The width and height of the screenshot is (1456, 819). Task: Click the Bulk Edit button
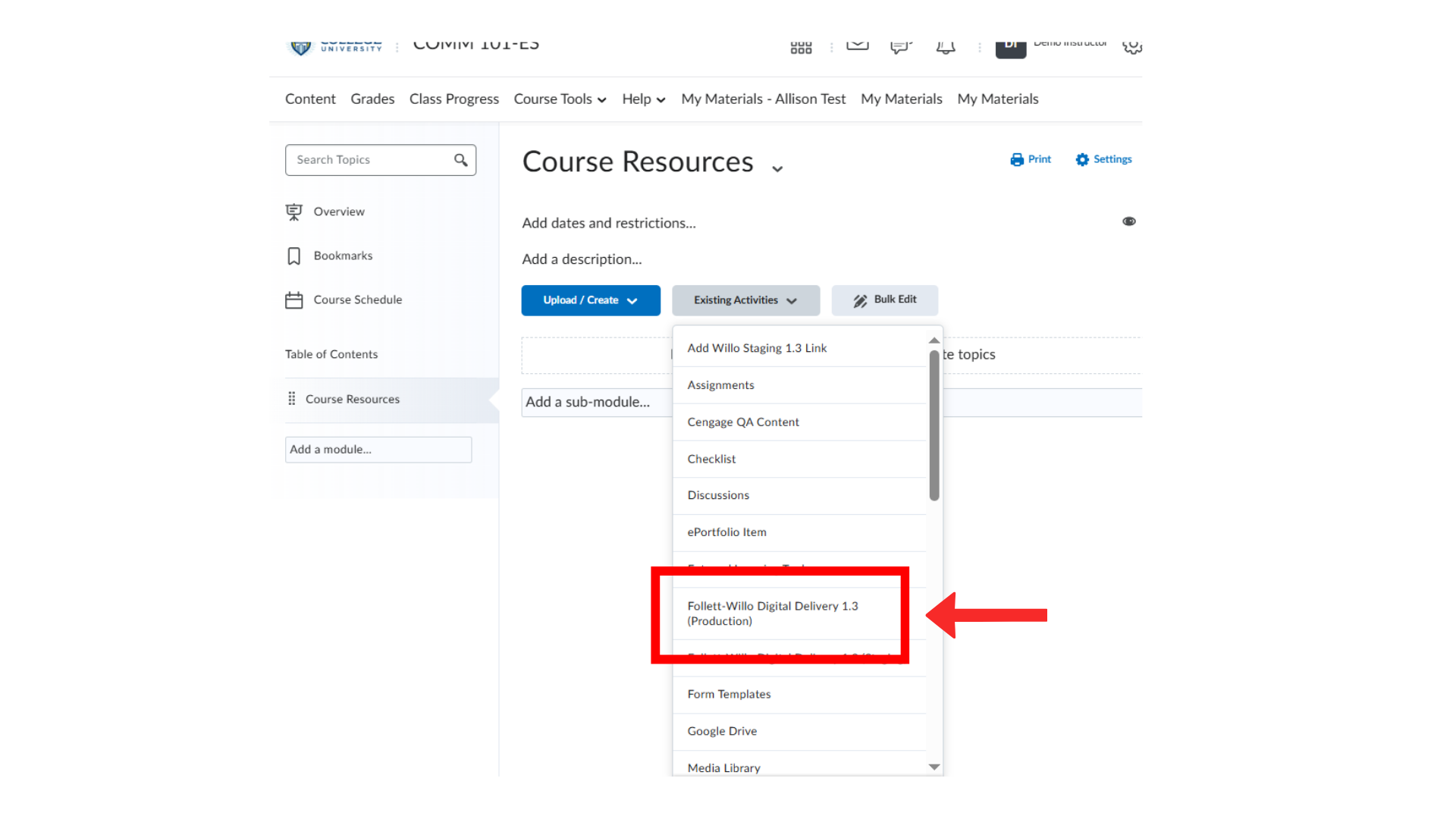coord(885,300)
